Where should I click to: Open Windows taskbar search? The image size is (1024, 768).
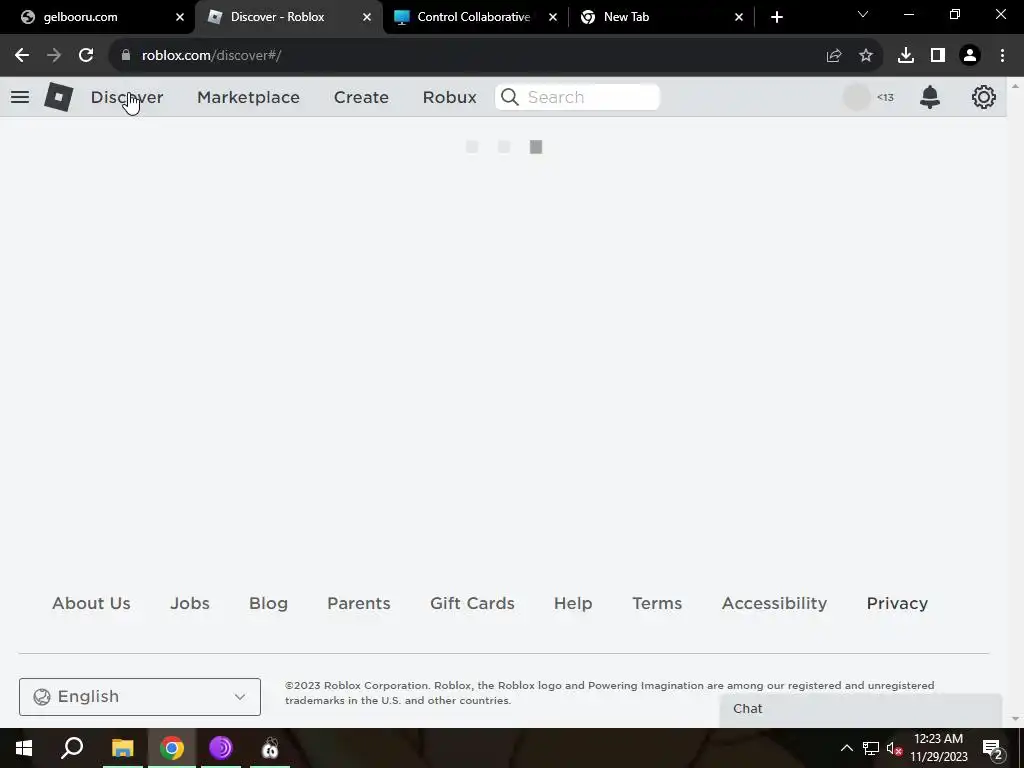(x=72, y=748)
